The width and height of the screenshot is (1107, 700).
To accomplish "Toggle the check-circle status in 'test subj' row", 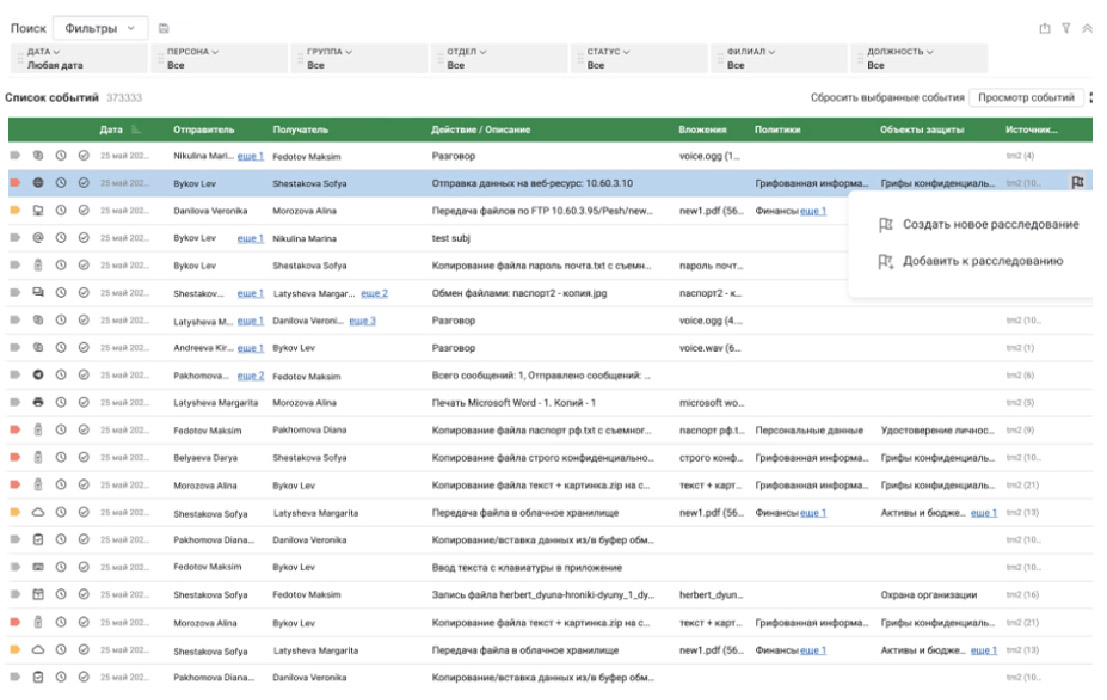I will pyautogui.click(x=84, y=238).
